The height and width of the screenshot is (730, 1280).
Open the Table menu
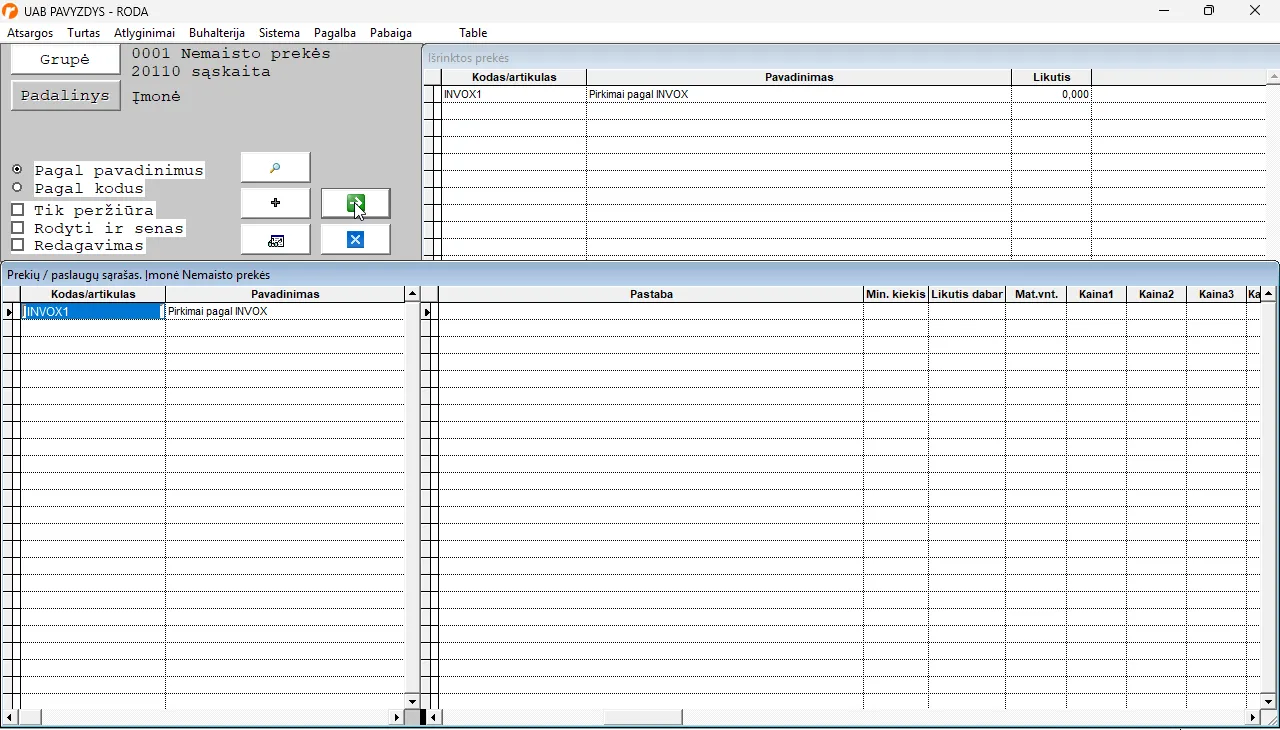(x=473, y=33)
